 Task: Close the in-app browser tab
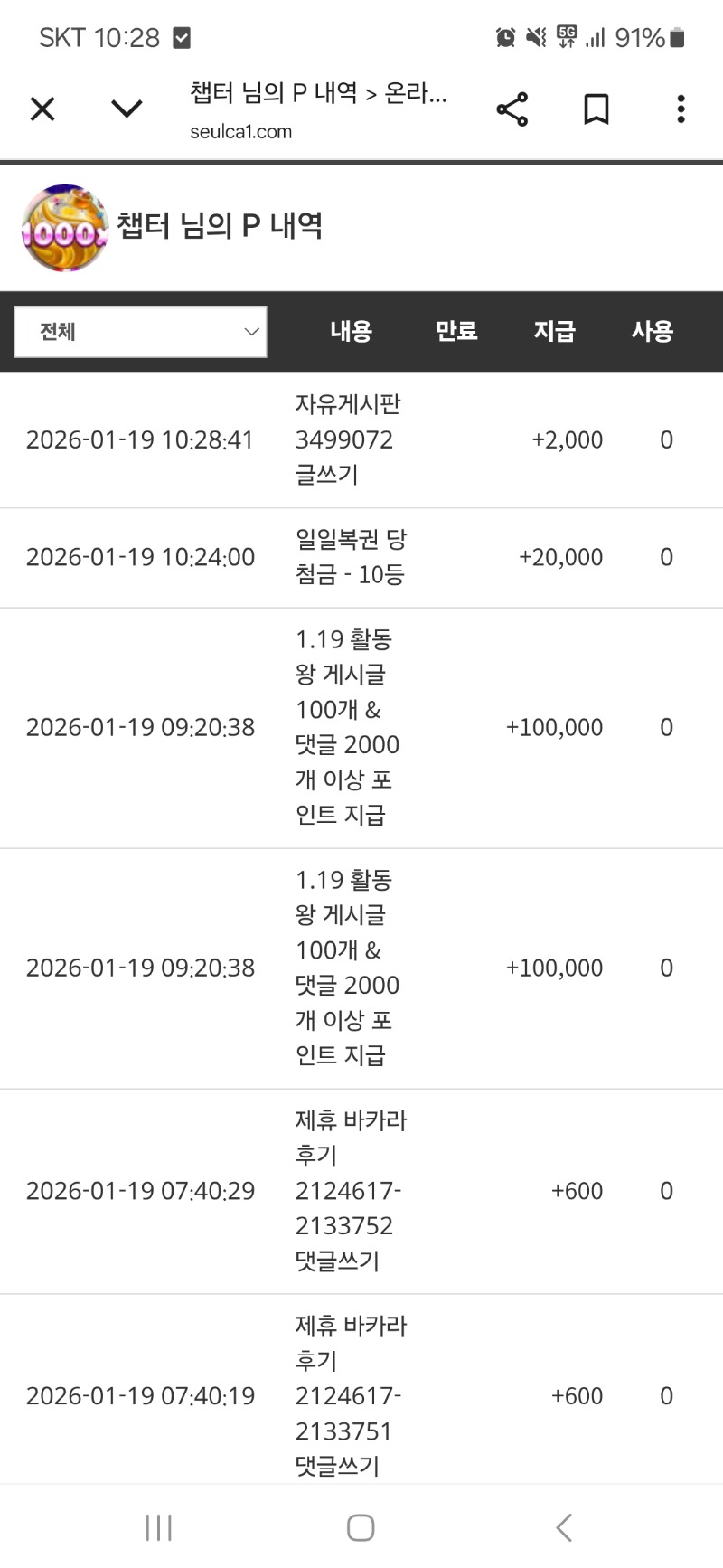coord(42,109)
